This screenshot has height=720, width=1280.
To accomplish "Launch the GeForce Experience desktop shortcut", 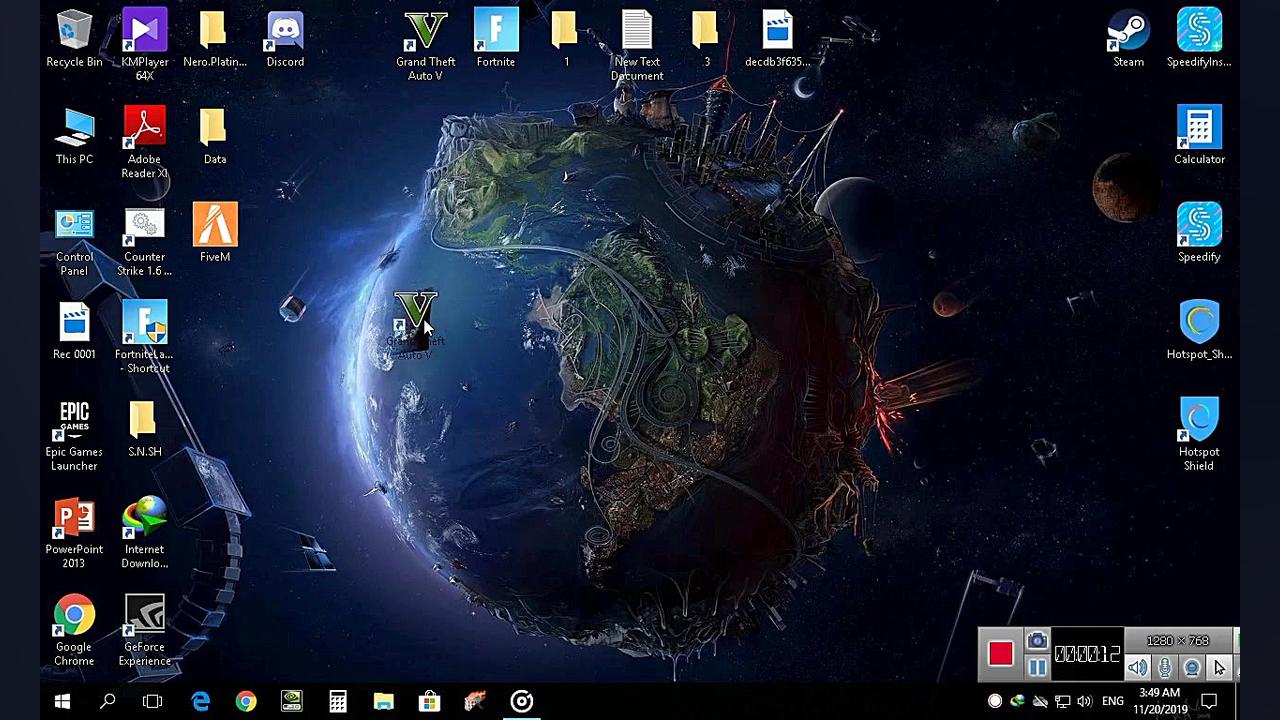I will pyautogui.click(x=144, y=631).
